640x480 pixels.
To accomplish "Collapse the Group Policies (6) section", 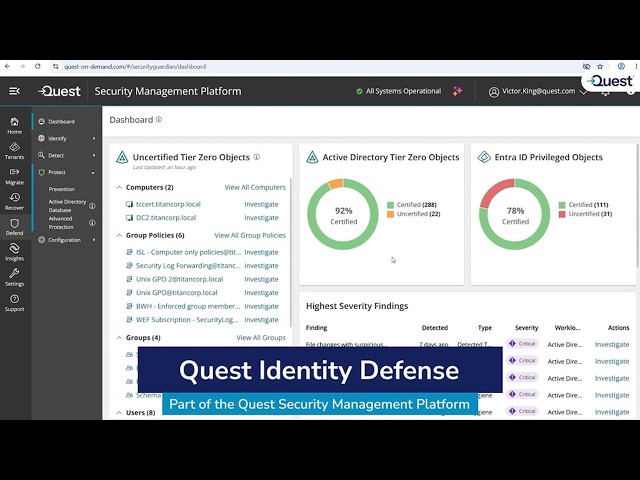I will tap(119, 236).
